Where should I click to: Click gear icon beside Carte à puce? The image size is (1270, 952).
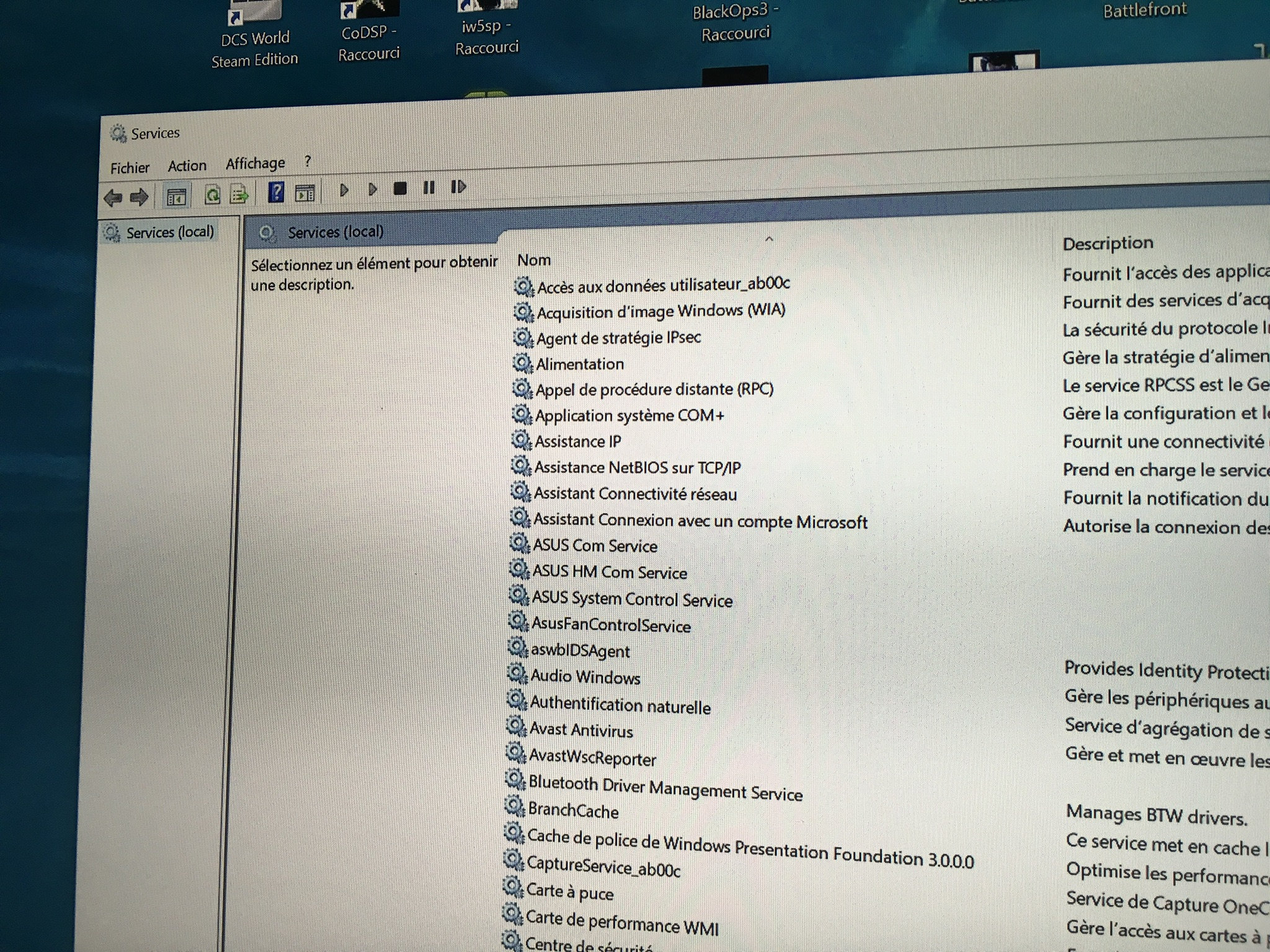512,887
